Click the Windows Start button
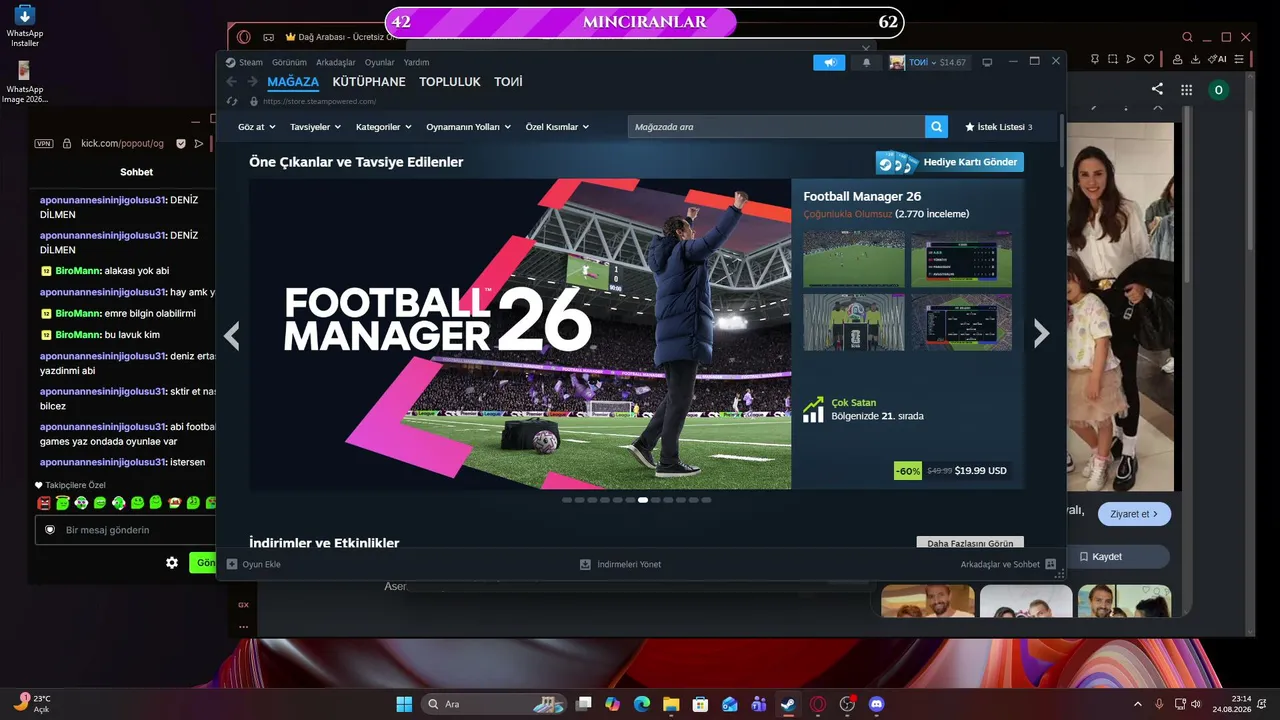The width and height of the screenshot is (1280, 720). [404, 704]
